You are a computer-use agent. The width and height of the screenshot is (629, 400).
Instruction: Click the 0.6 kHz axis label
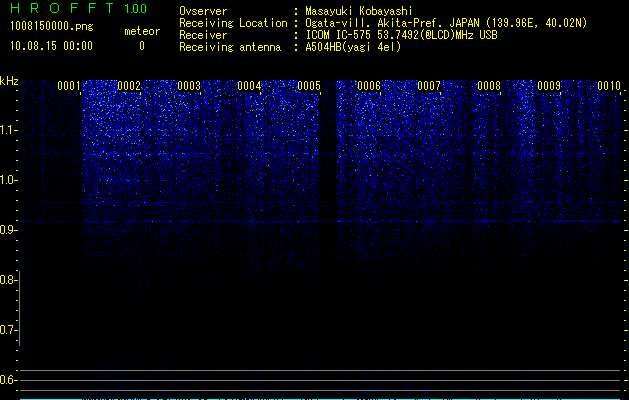[8, 380]
